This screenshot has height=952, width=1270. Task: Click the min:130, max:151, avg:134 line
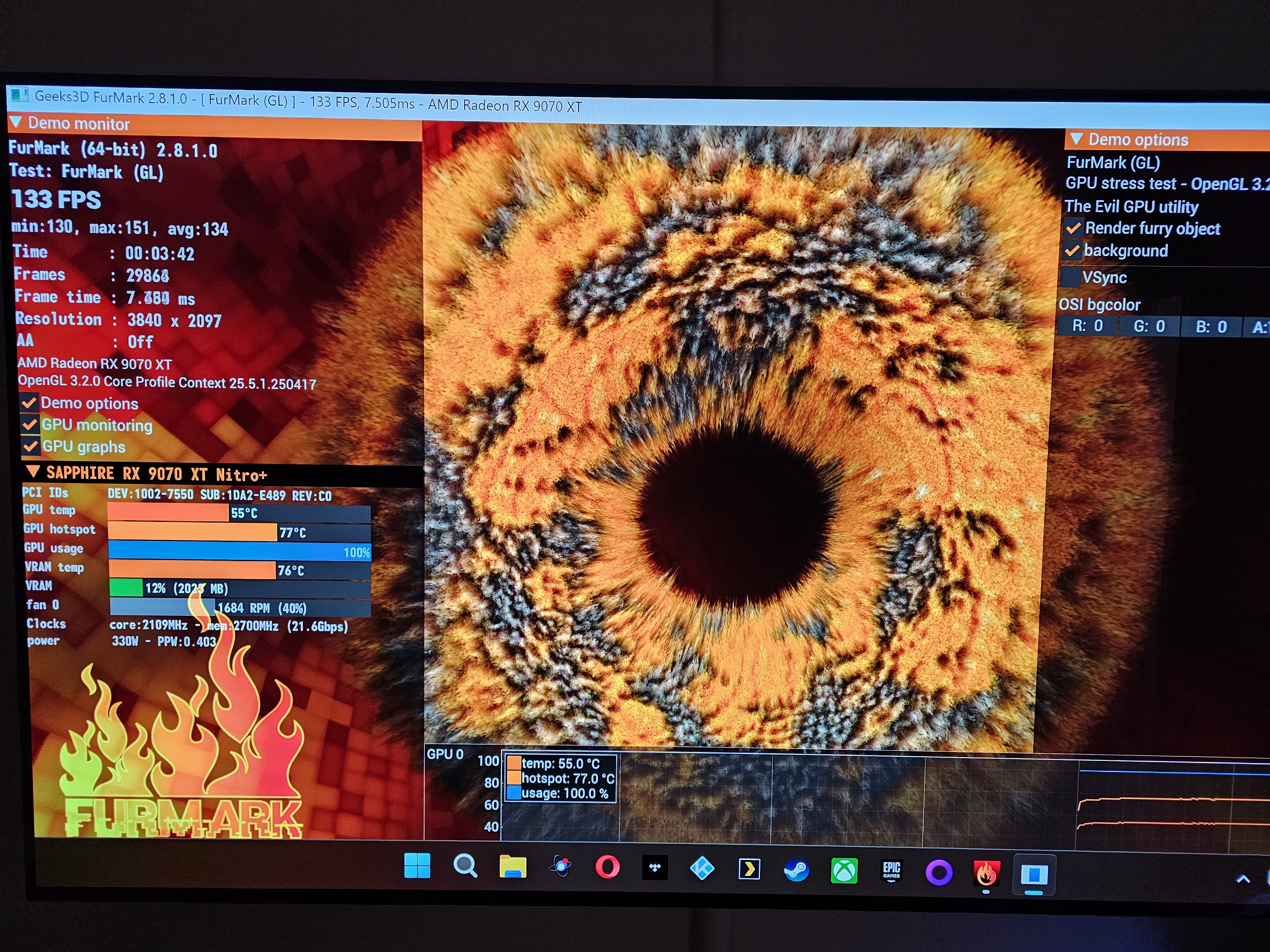click(120, 228)
